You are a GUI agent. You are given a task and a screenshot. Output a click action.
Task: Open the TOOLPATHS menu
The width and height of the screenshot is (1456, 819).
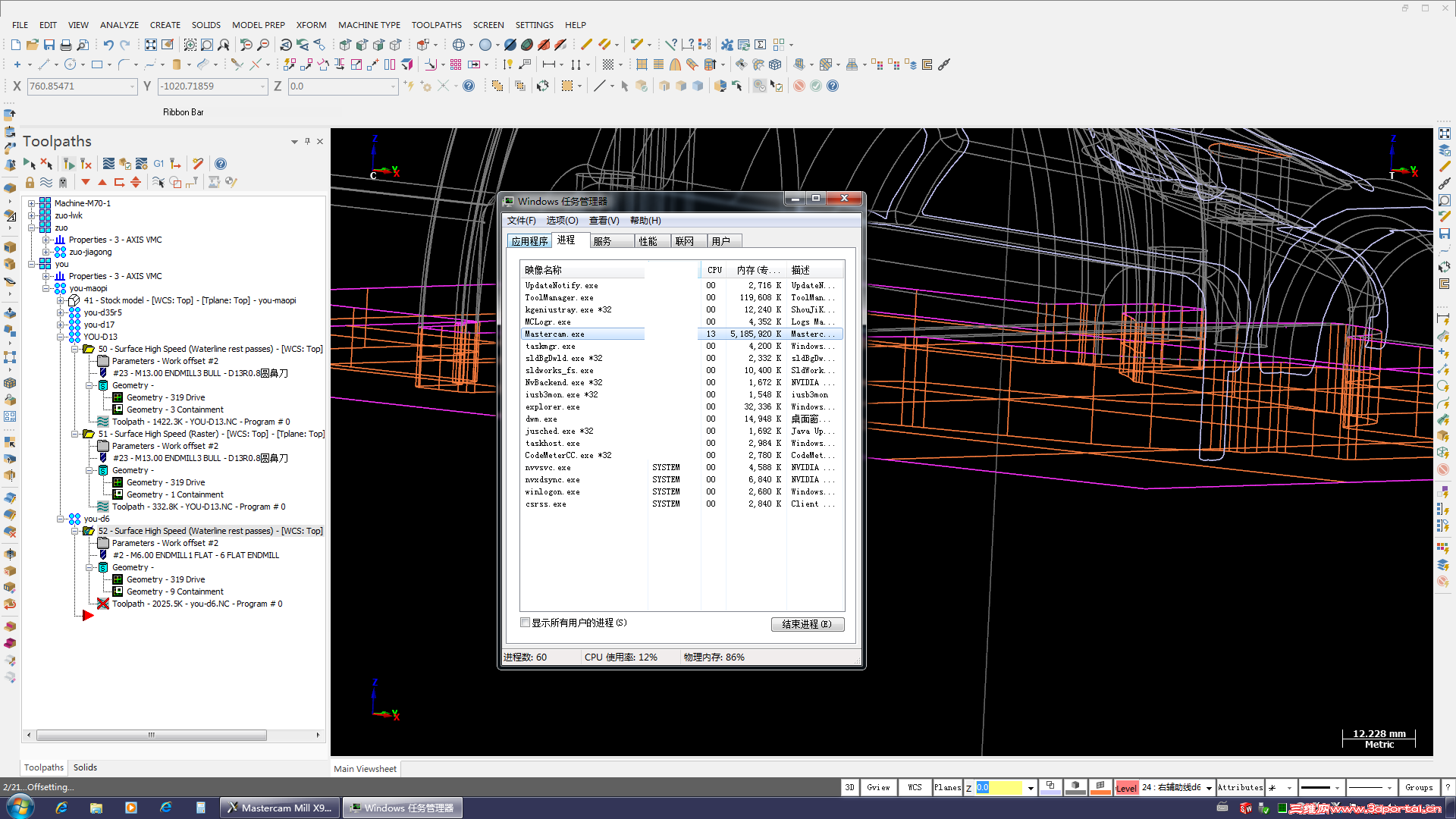436,25
